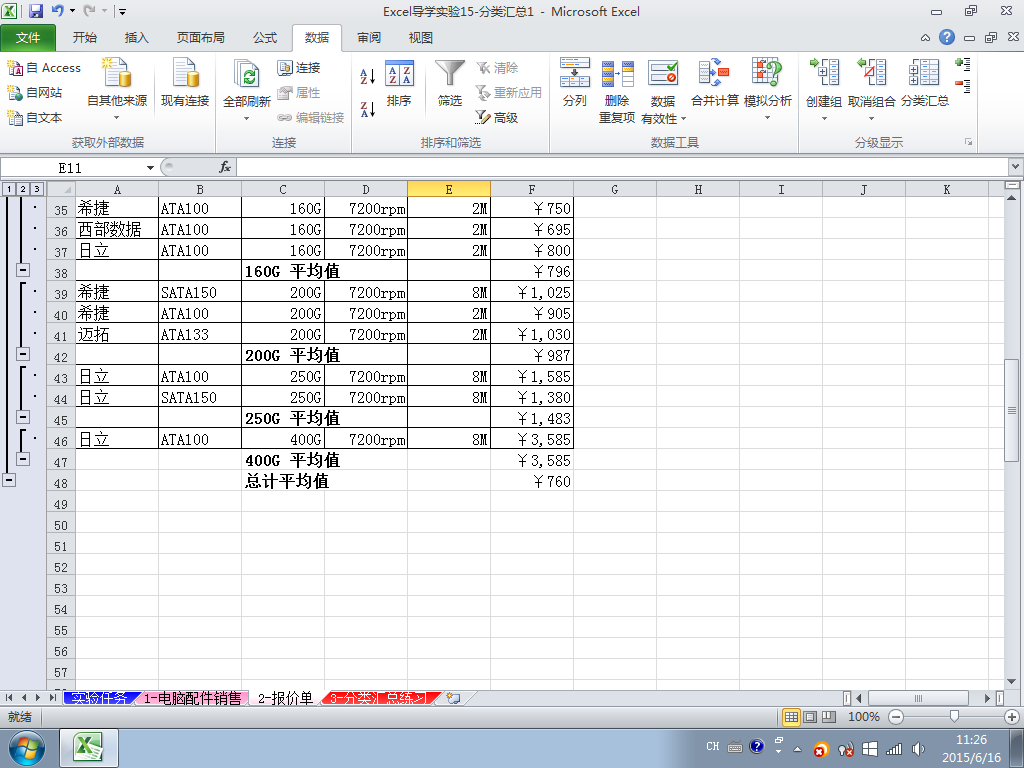This screenshot has width=1024, height=768.
Task: Open the Connections (连接) dialog
Action: click(299, 68)
